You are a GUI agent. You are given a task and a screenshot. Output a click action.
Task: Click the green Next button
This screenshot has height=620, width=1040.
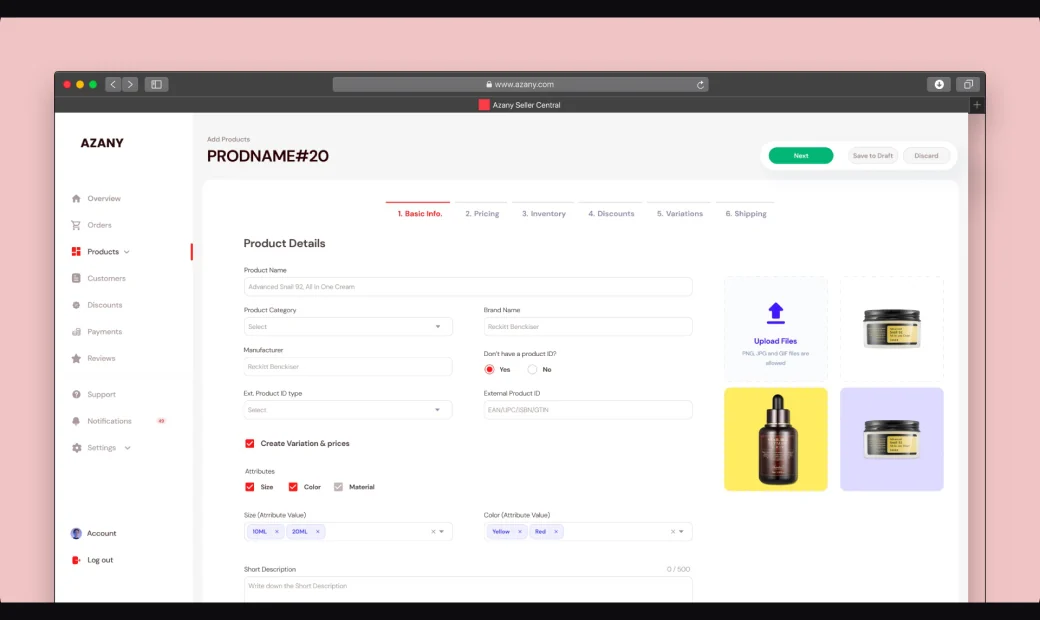pos(801,156)
